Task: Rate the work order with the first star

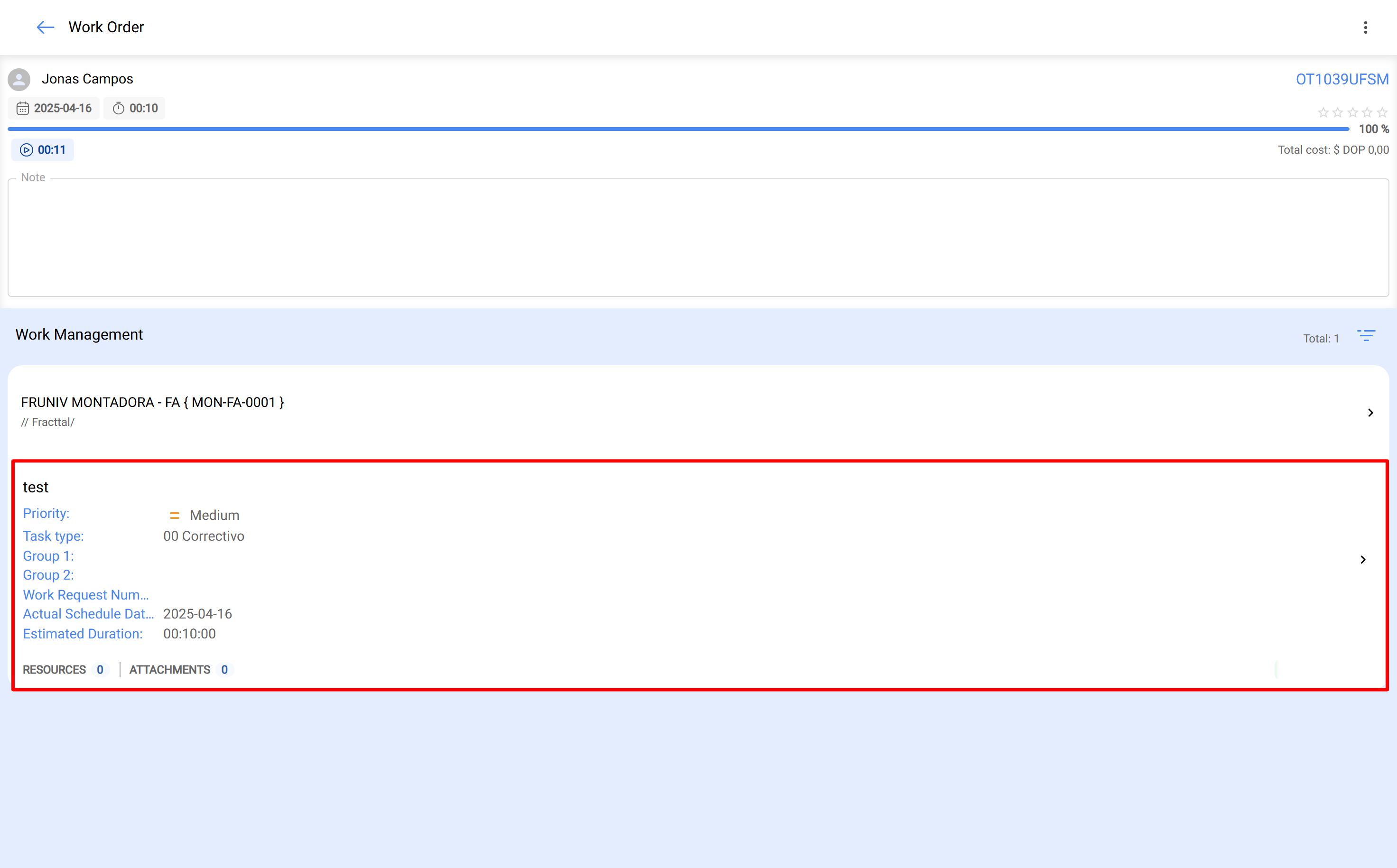Action: (x=1323, y=112)
